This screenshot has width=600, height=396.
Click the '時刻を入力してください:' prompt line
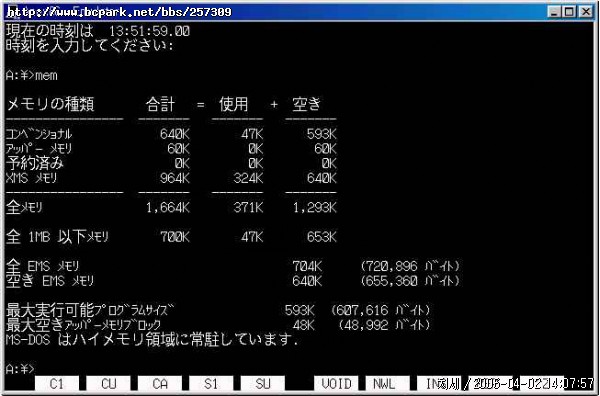[90, 46]
